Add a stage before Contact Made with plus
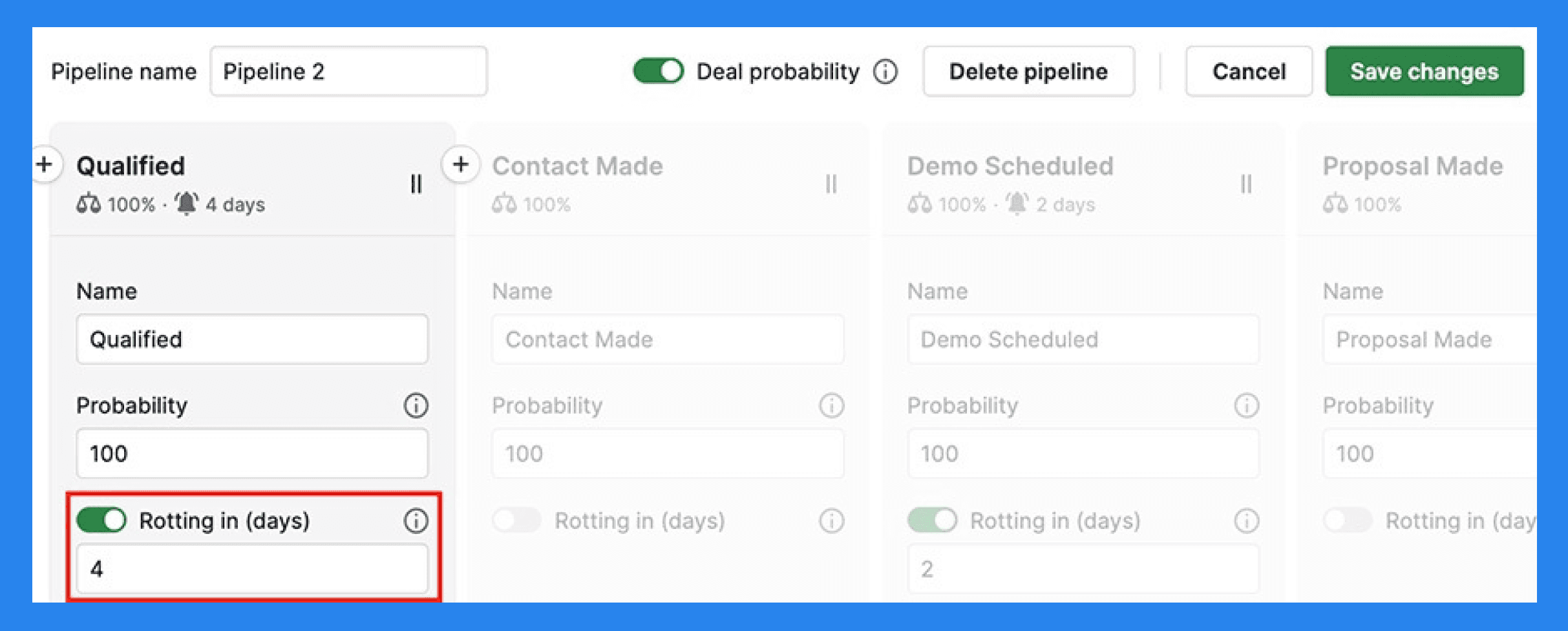This screenshot has height=631, width=1568. pyautogui.click(x=460, y=164)
